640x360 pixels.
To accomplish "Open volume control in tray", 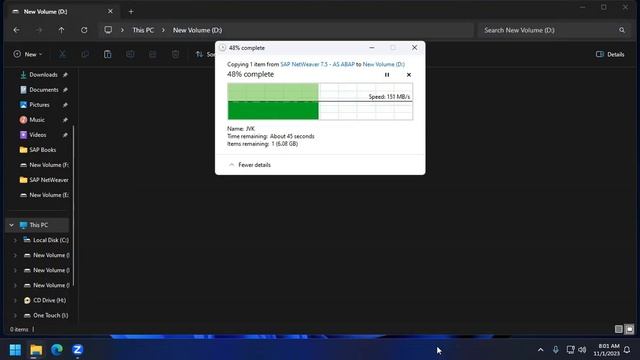I will point(582,350).
